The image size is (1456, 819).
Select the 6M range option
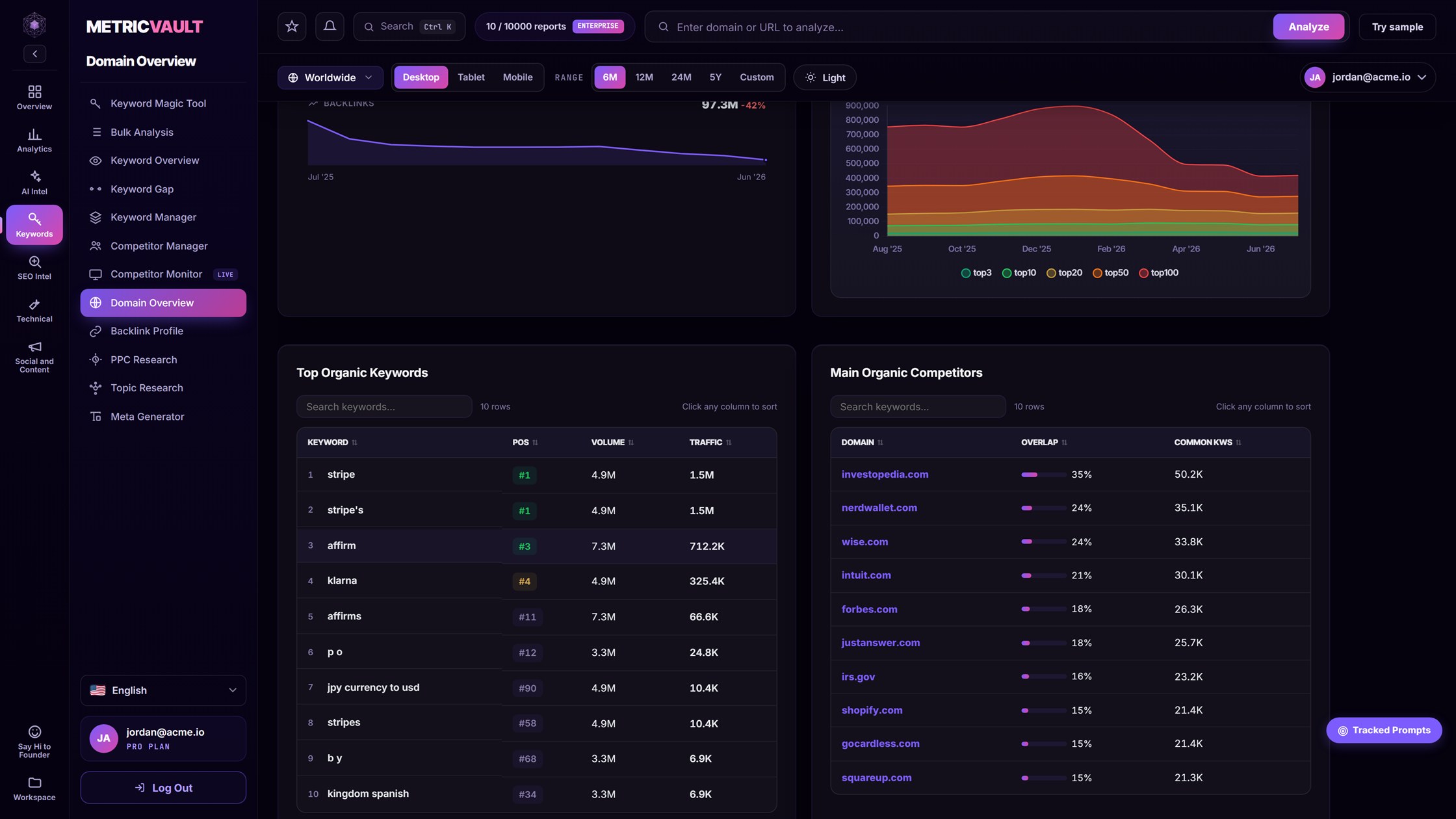(x=610, y=77)
